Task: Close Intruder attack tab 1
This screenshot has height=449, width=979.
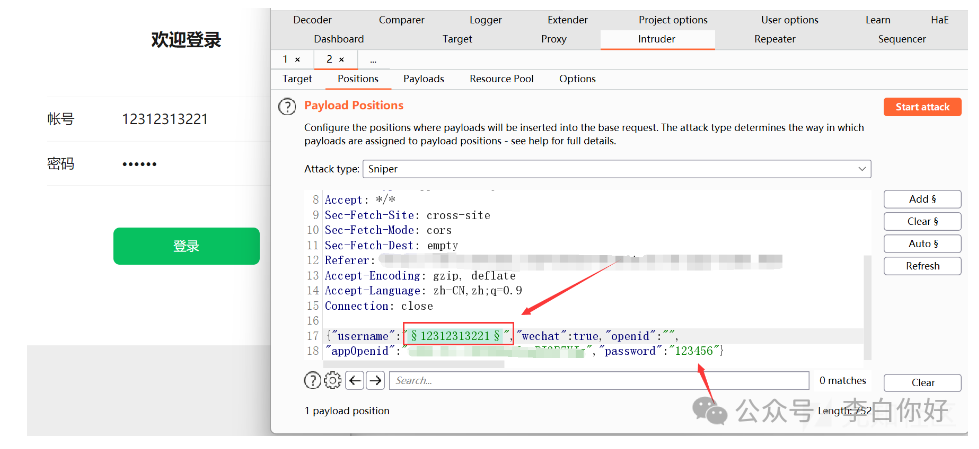Action: pyautogui.click(x=297, y=60)
